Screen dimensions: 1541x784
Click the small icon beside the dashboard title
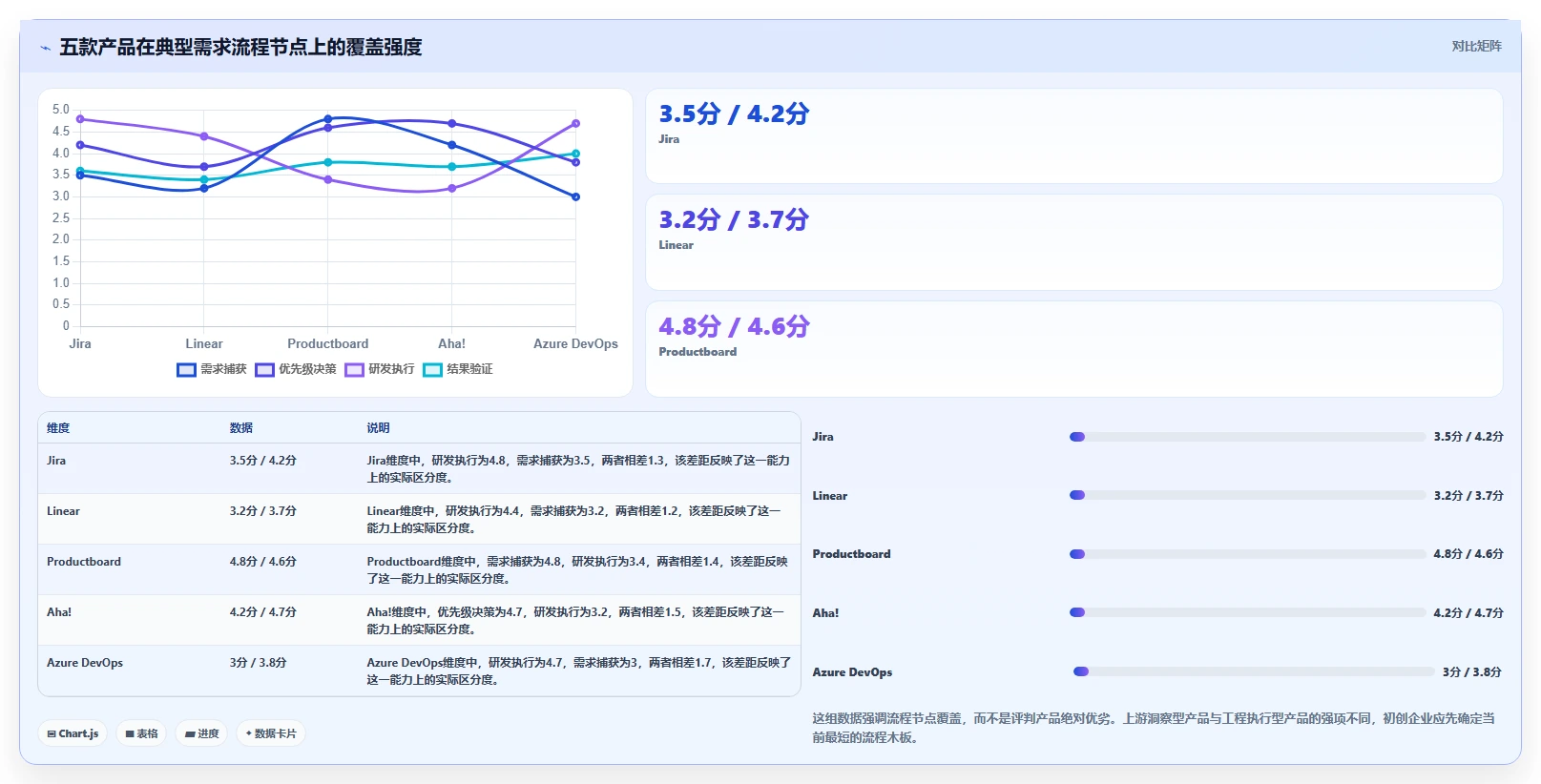pos(45,48)
